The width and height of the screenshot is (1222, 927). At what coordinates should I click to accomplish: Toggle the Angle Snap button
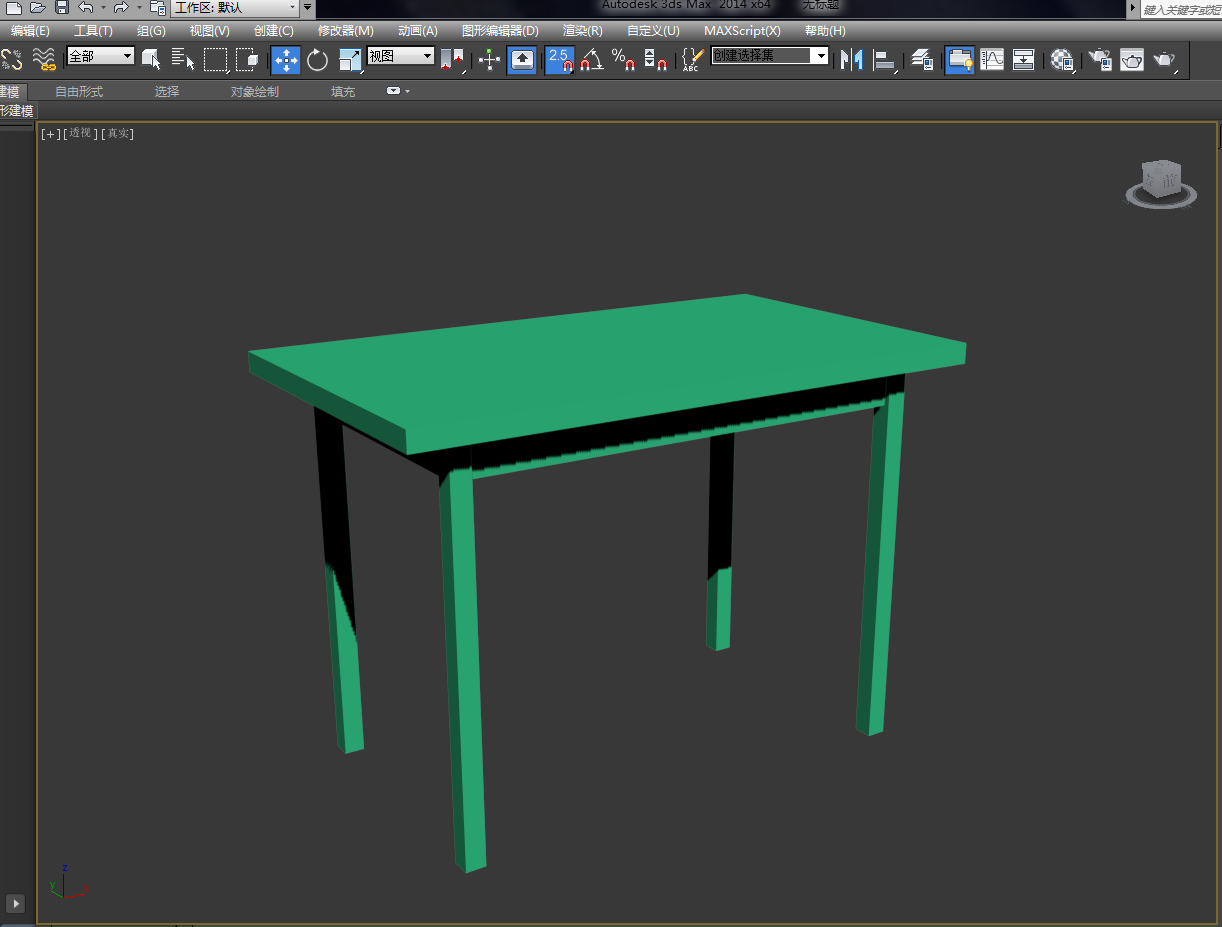[x=591, y=60]
